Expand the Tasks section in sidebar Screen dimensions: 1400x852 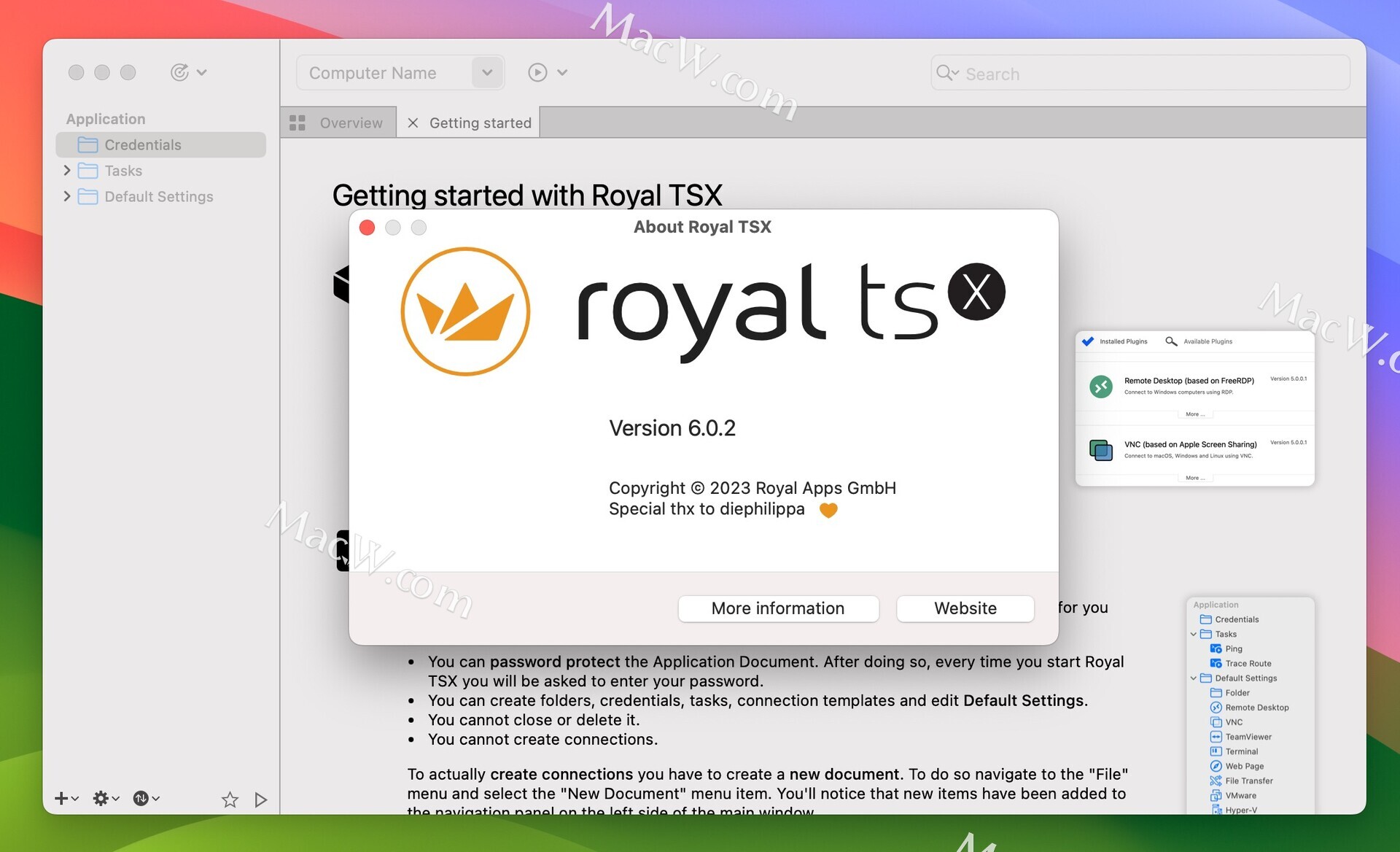66,170
